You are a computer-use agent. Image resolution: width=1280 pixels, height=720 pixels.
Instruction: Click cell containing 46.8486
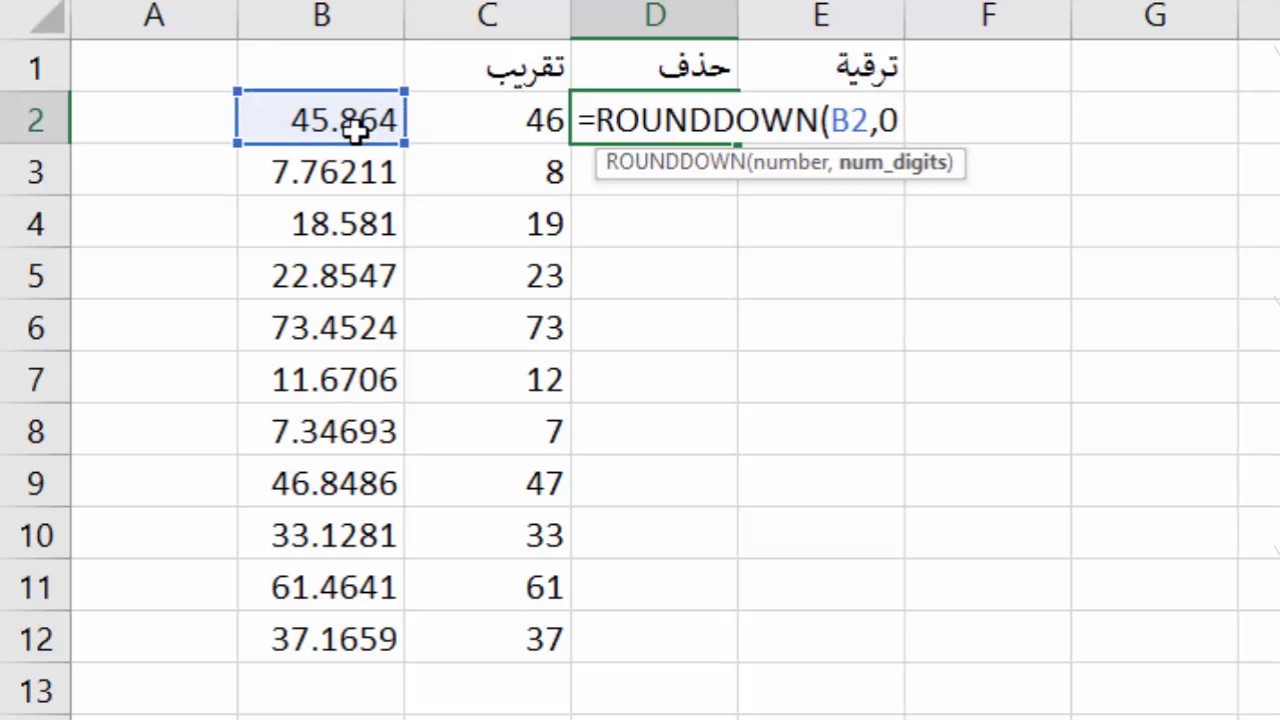[x=321, y=483]
